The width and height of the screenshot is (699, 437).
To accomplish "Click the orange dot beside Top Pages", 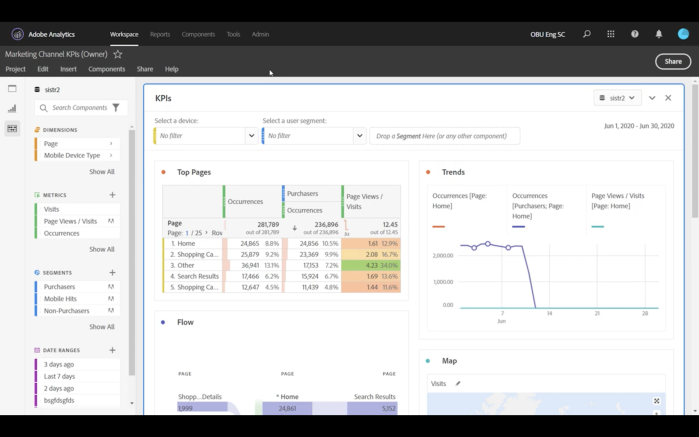I will [x=163, y=172].
